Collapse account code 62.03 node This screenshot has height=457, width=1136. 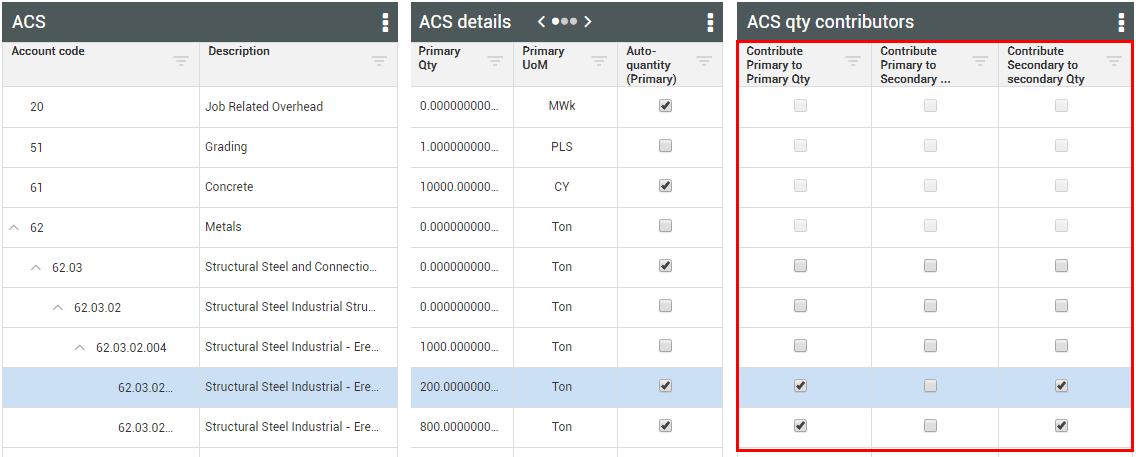[x=36, y=267]
